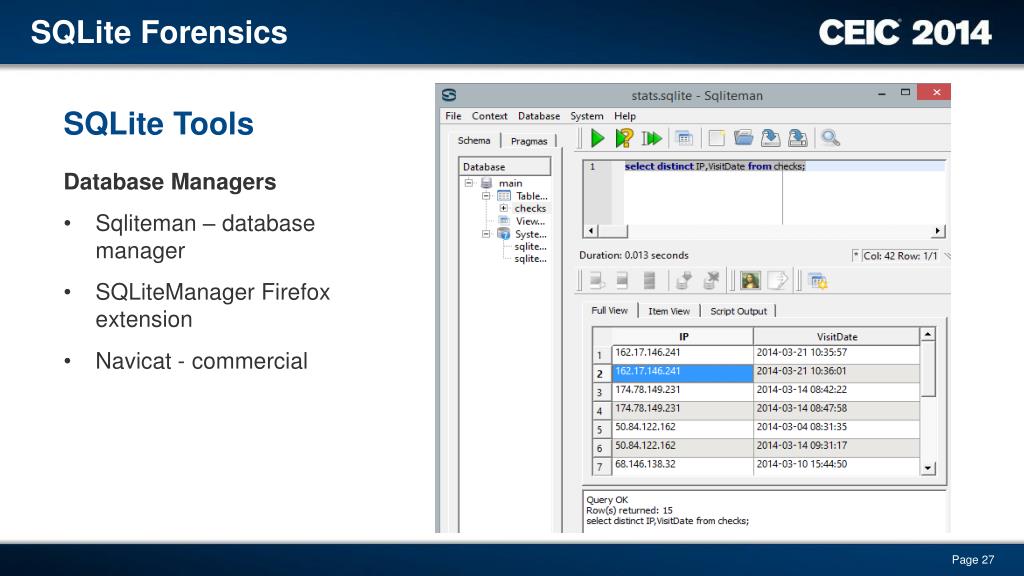Select the System catalogue node label
The image size is (1024, 576).
(530, 234)
